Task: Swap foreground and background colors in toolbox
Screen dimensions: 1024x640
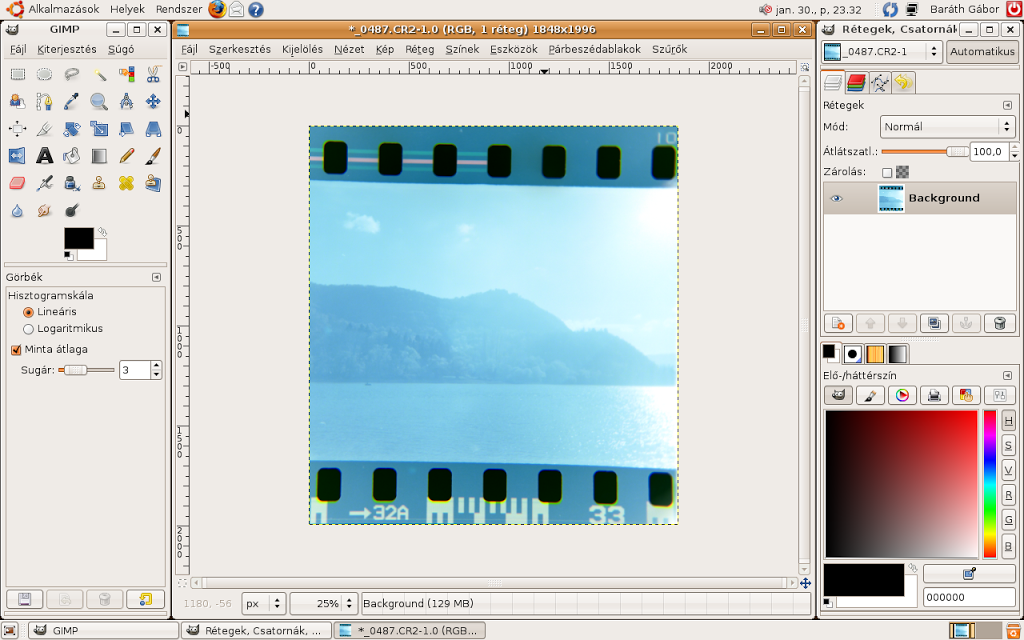Action: pyautogui.click(x=102, y=232)
